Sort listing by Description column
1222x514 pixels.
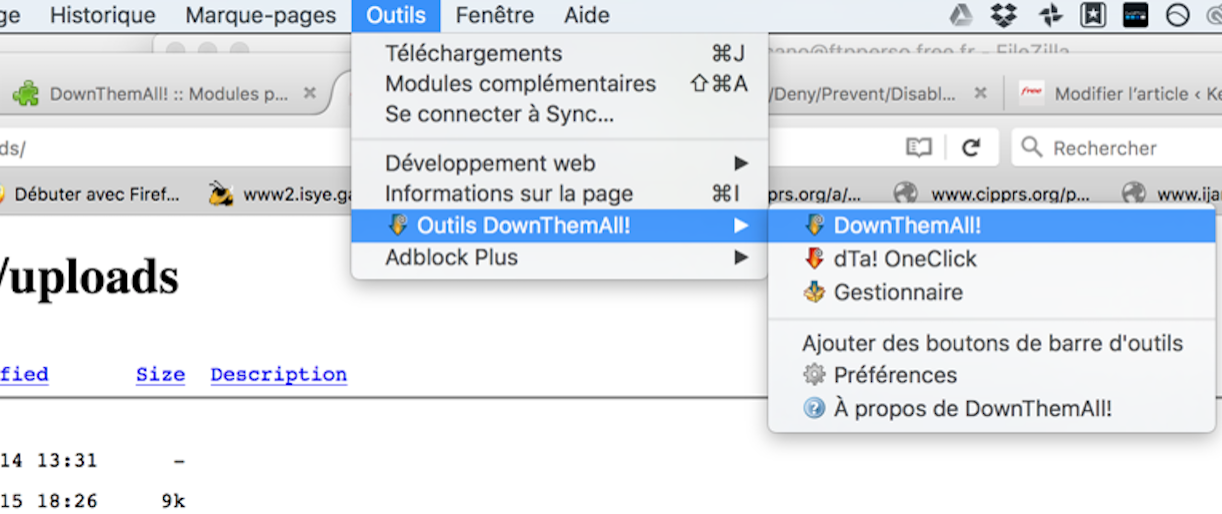279,375
